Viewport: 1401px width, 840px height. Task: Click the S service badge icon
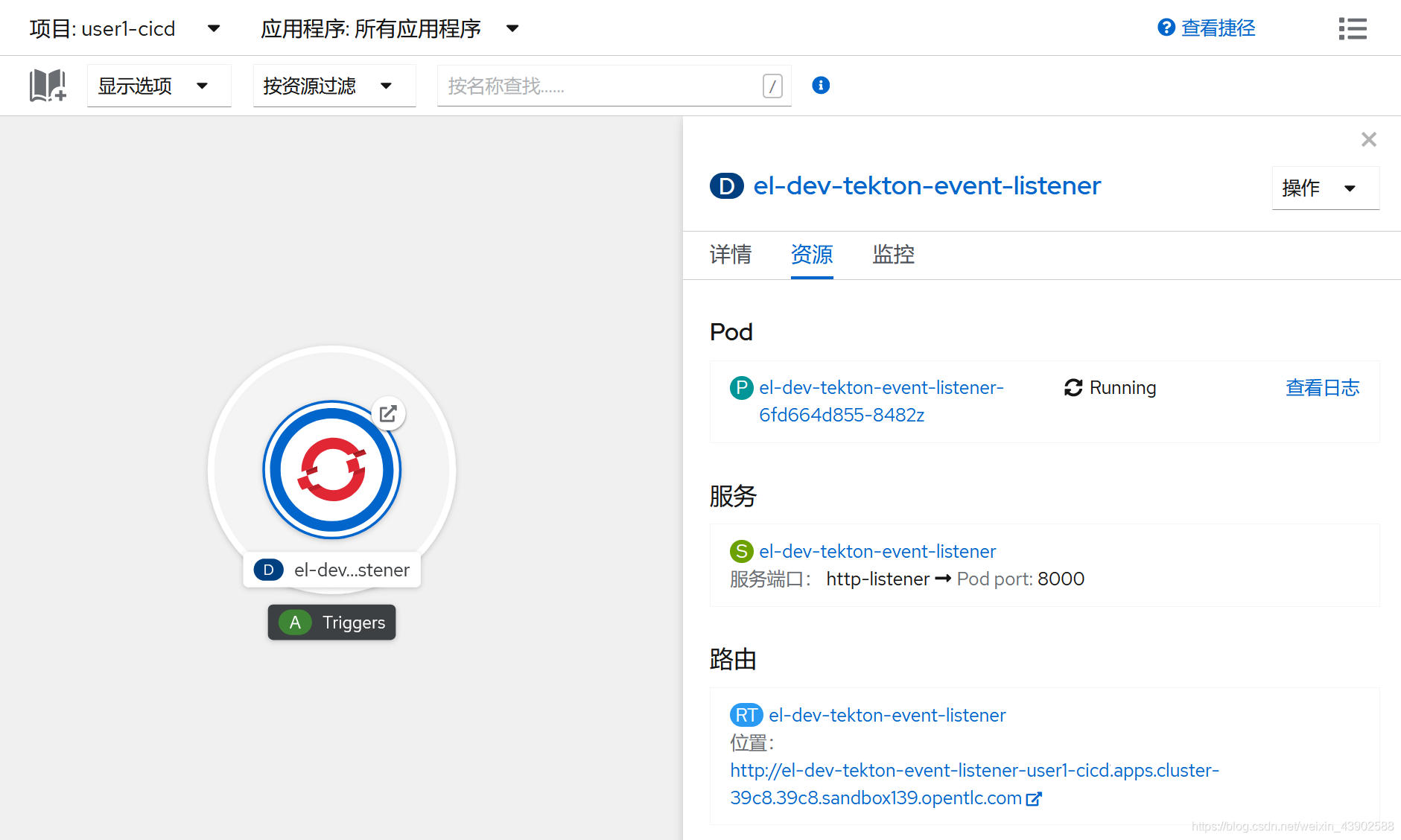[741, 551]
